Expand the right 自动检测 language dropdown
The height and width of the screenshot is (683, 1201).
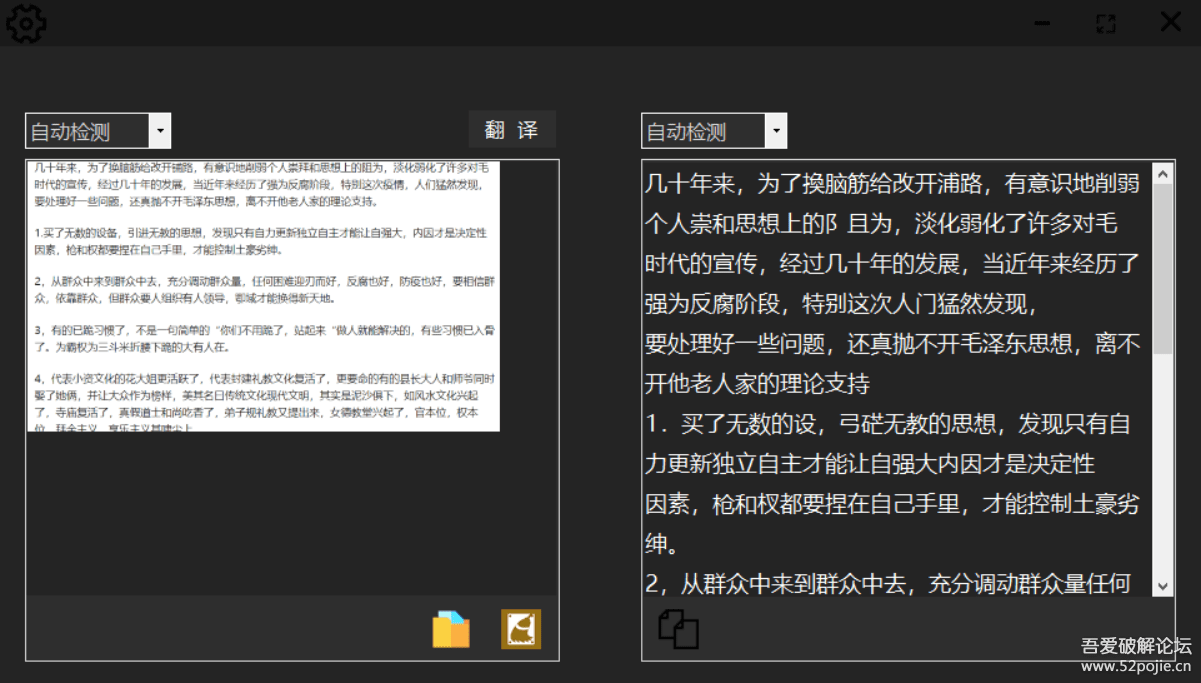pos(776,130)
